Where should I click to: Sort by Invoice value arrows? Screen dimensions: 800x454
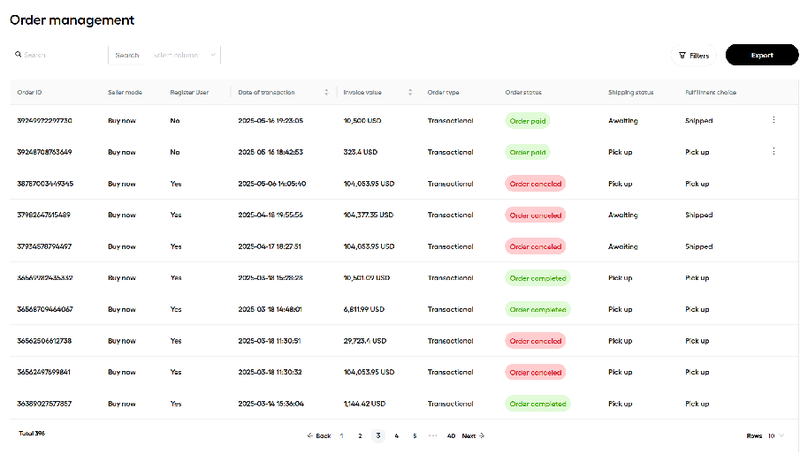coord(410,92)
